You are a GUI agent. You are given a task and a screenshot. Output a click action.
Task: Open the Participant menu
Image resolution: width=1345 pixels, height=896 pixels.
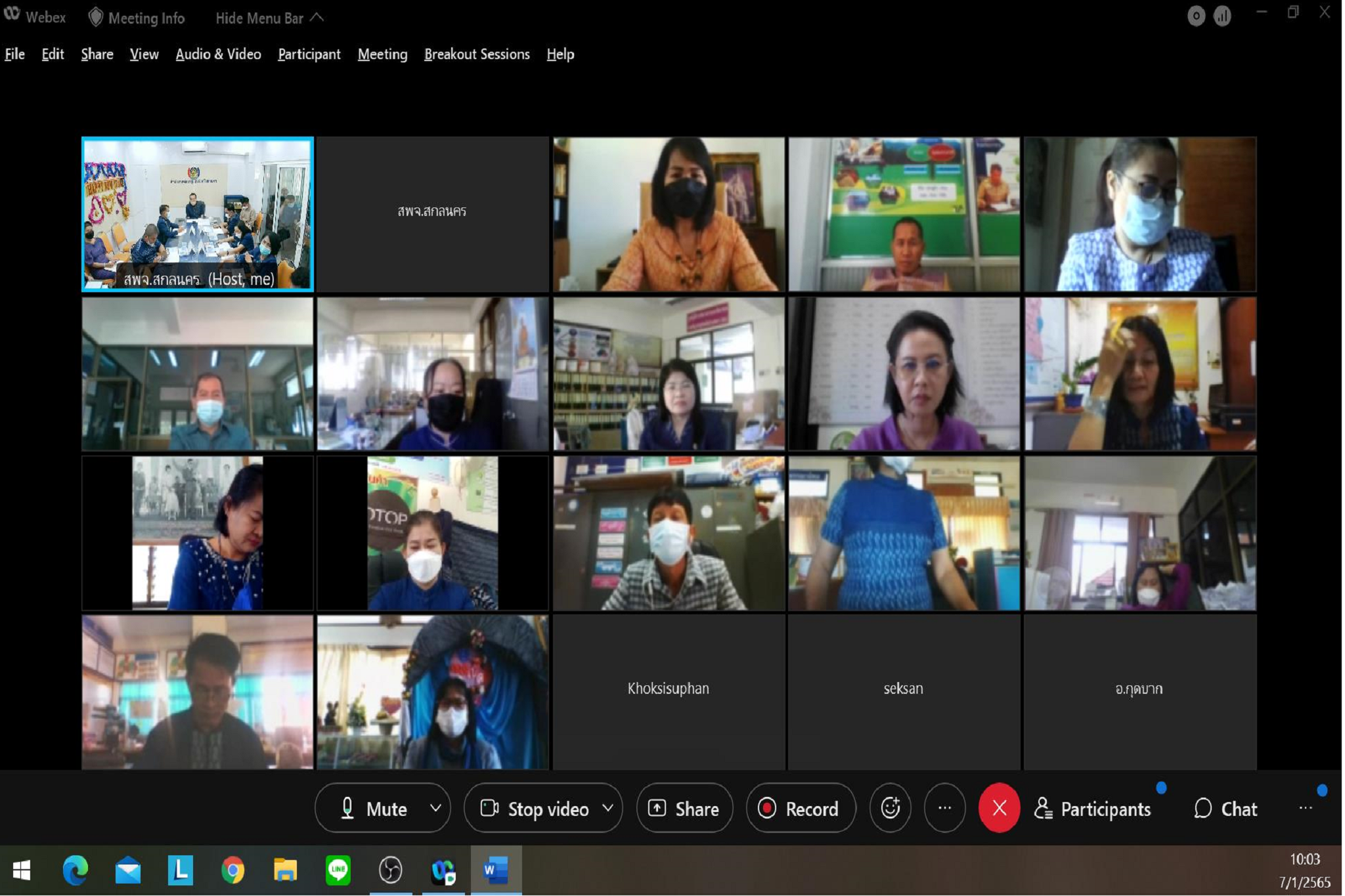[309, 54]
